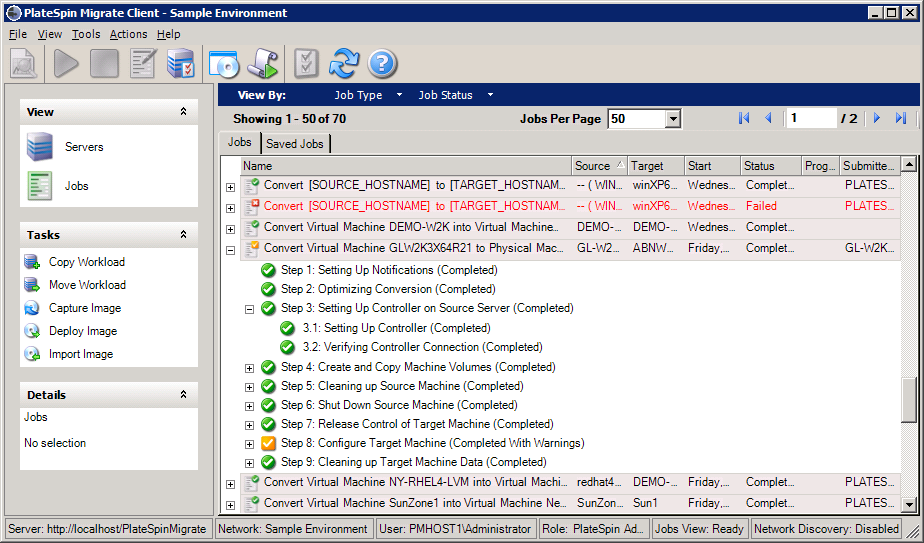924x543 pixels.
Task: Collapse Step 3 Setting Up Controller node
Action: [x=250, y=309]
